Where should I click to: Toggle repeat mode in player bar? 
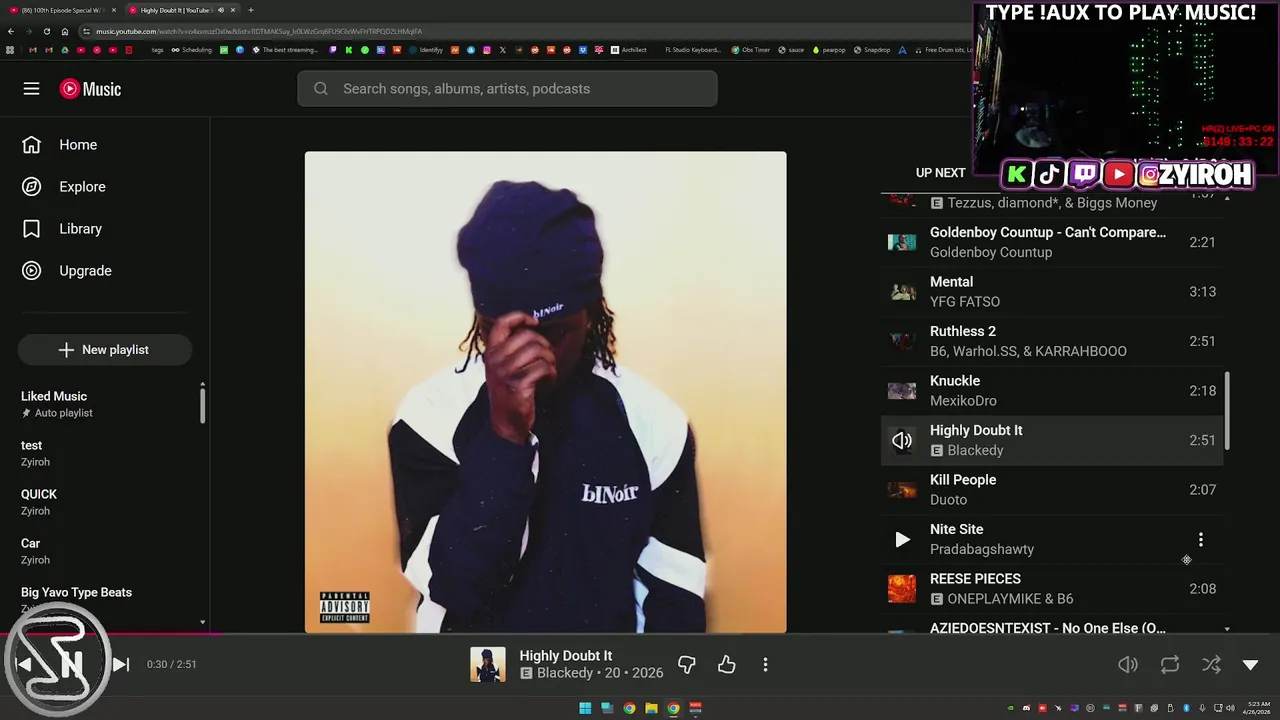1170,665
